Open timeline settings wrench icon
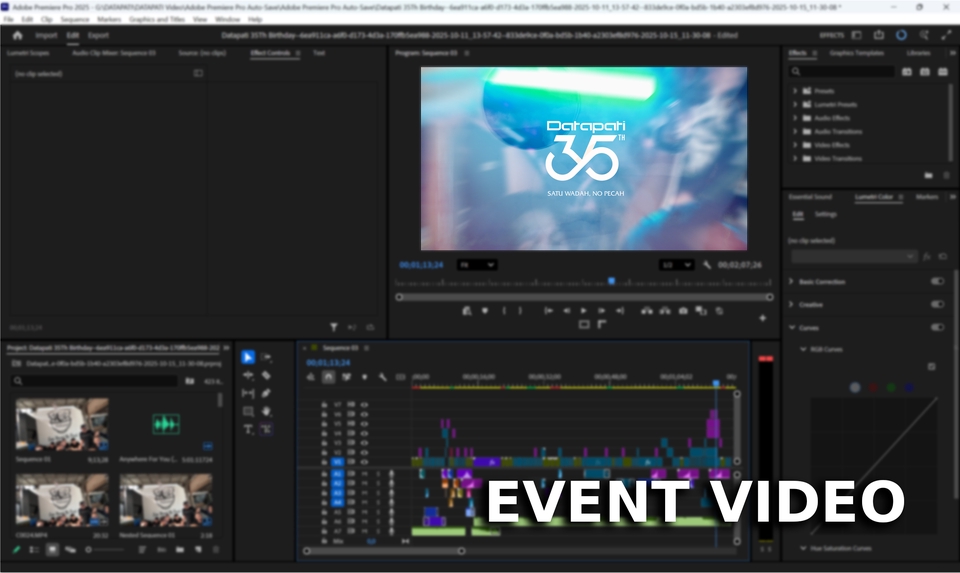This screenshot has width=960, height=573. (382, 377)
